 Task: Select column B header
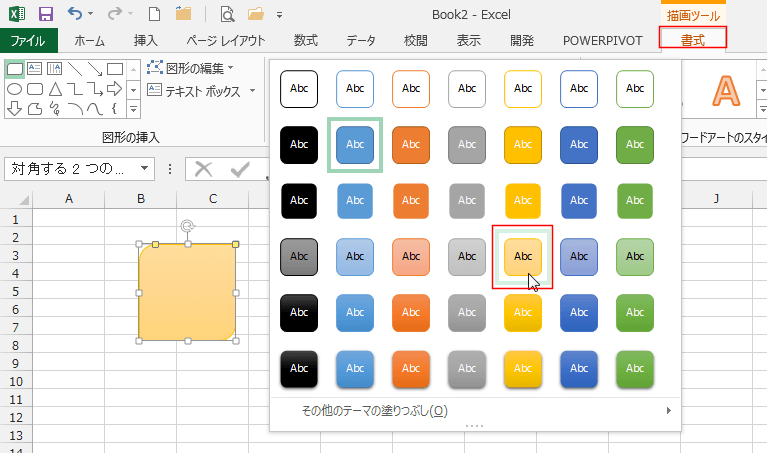click(x=141, y=199)
